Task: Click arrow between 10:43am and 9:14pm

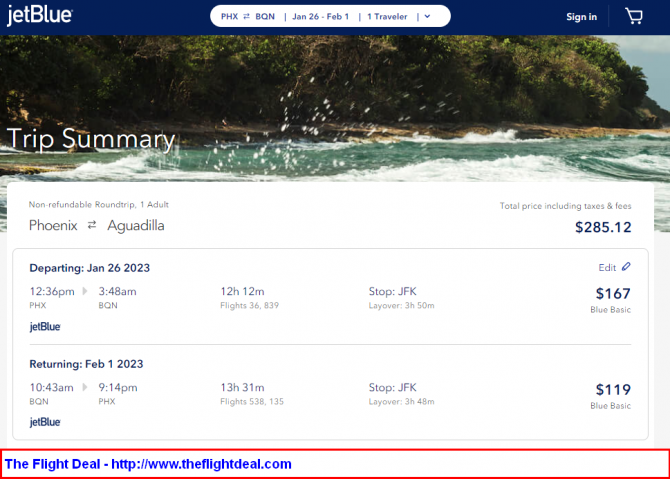Action: (x=85, y=388)
